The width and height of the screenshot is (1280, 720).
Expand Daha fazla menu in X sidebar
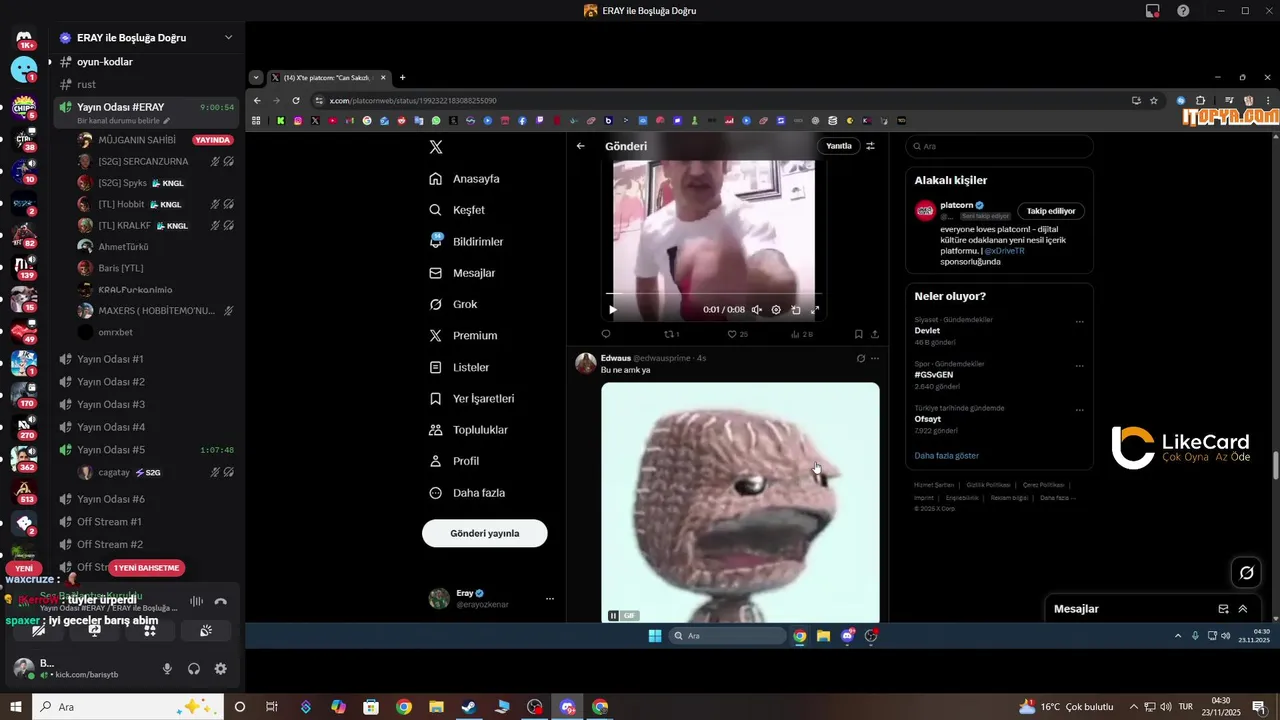click(467, 493)
